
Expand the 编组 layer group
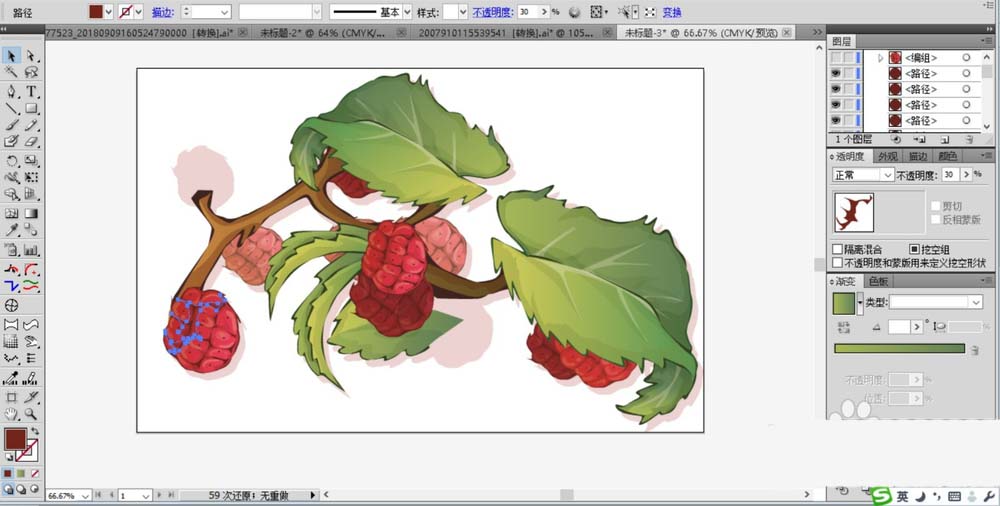(x=881, y=57)
